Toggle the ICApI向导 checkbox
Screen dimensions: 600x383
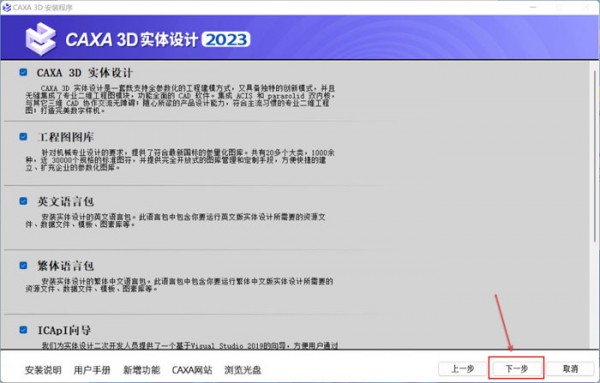click(23, 330)
